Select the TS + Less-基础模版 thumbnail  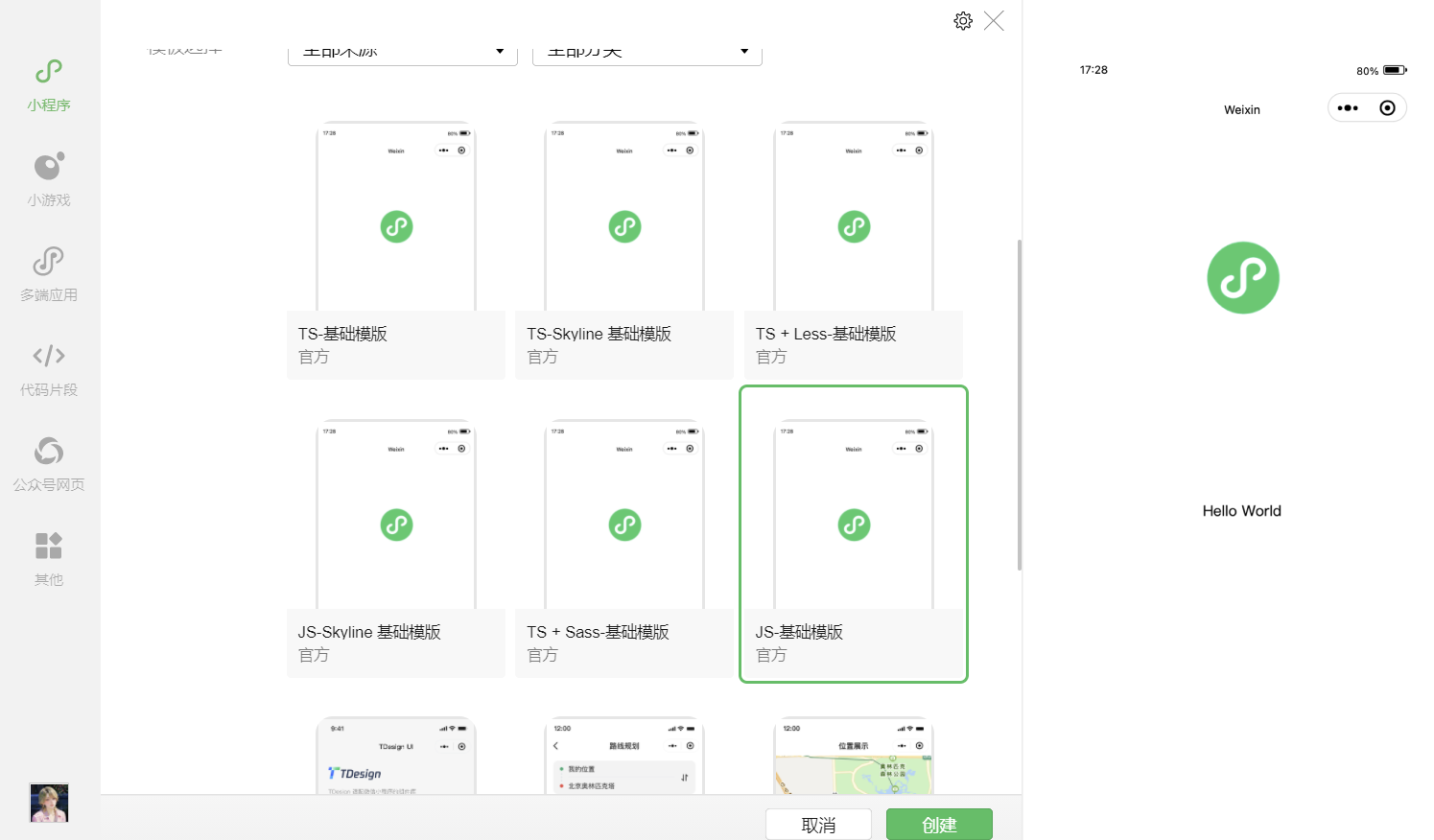(854, 216)
